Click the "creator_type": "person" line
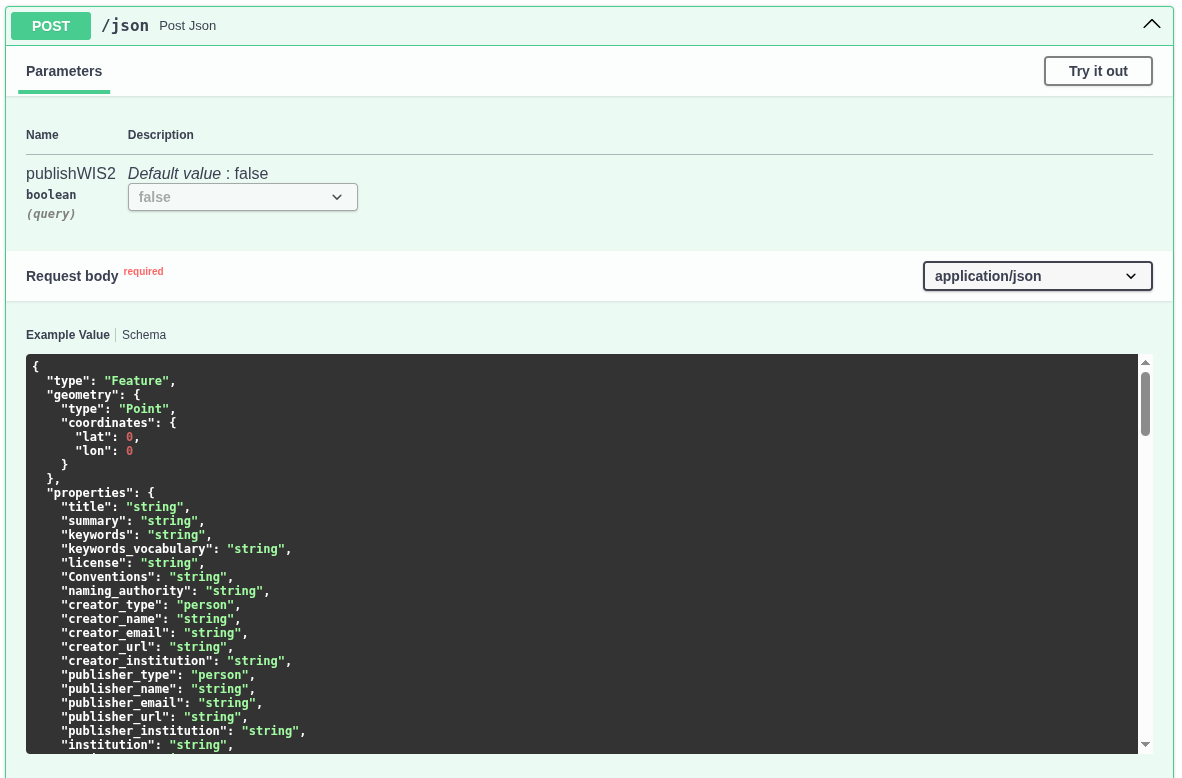The image size is (1182, 778). click(151, 605)
